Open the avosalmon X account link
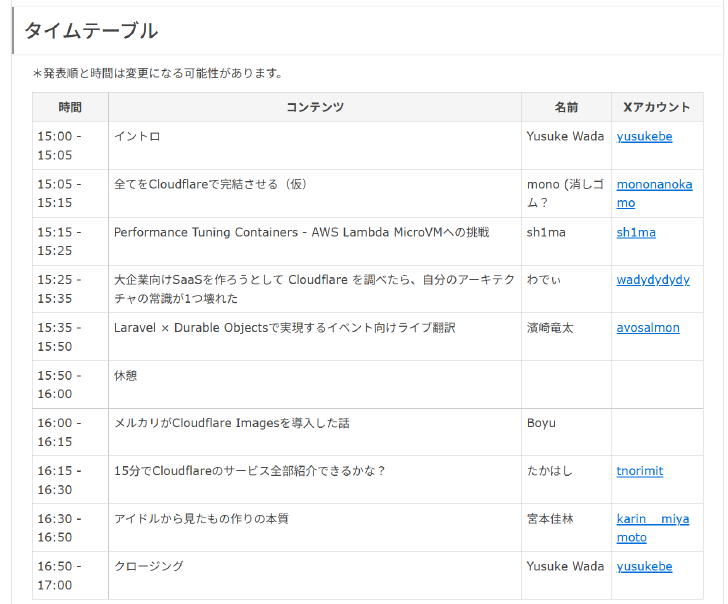This screenshot has height=604, width=728. [x=648, y=328]
